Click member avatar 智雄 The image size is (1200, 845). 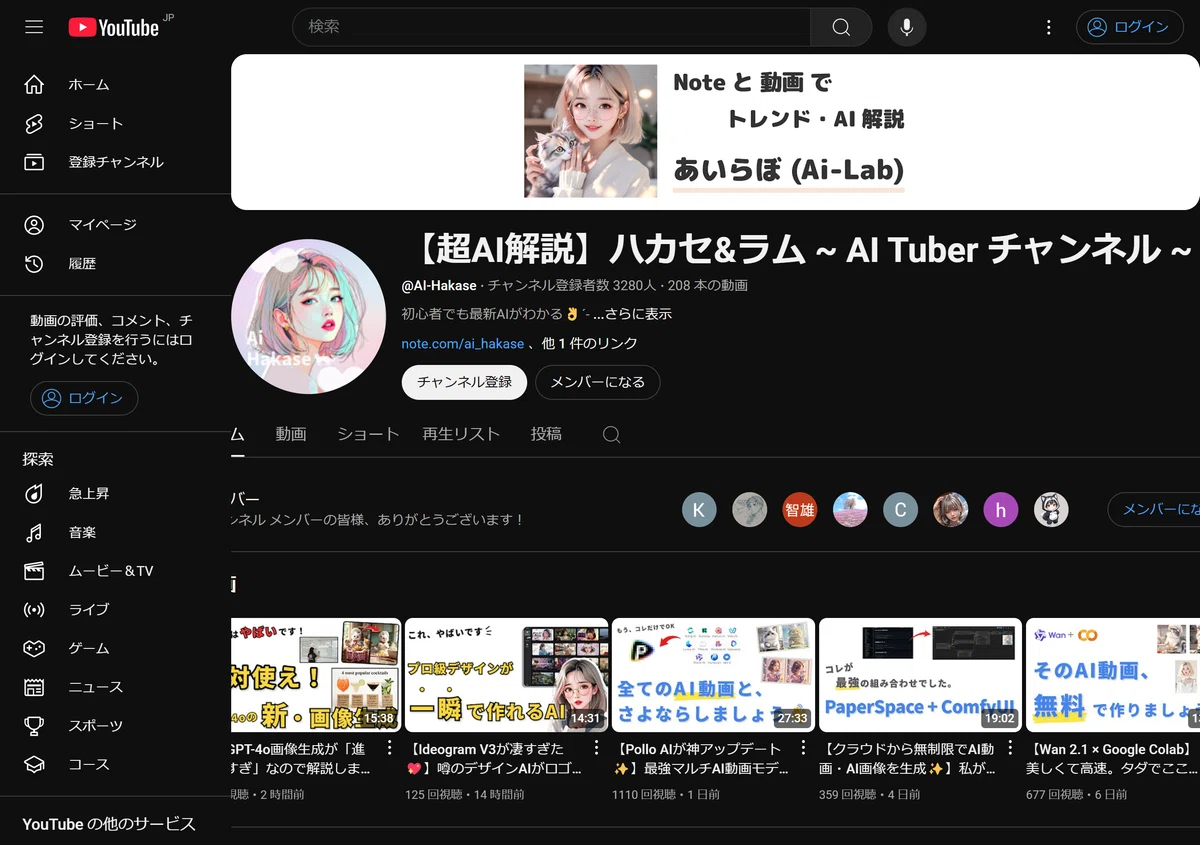pyautogui.click(x=799, y=510)
